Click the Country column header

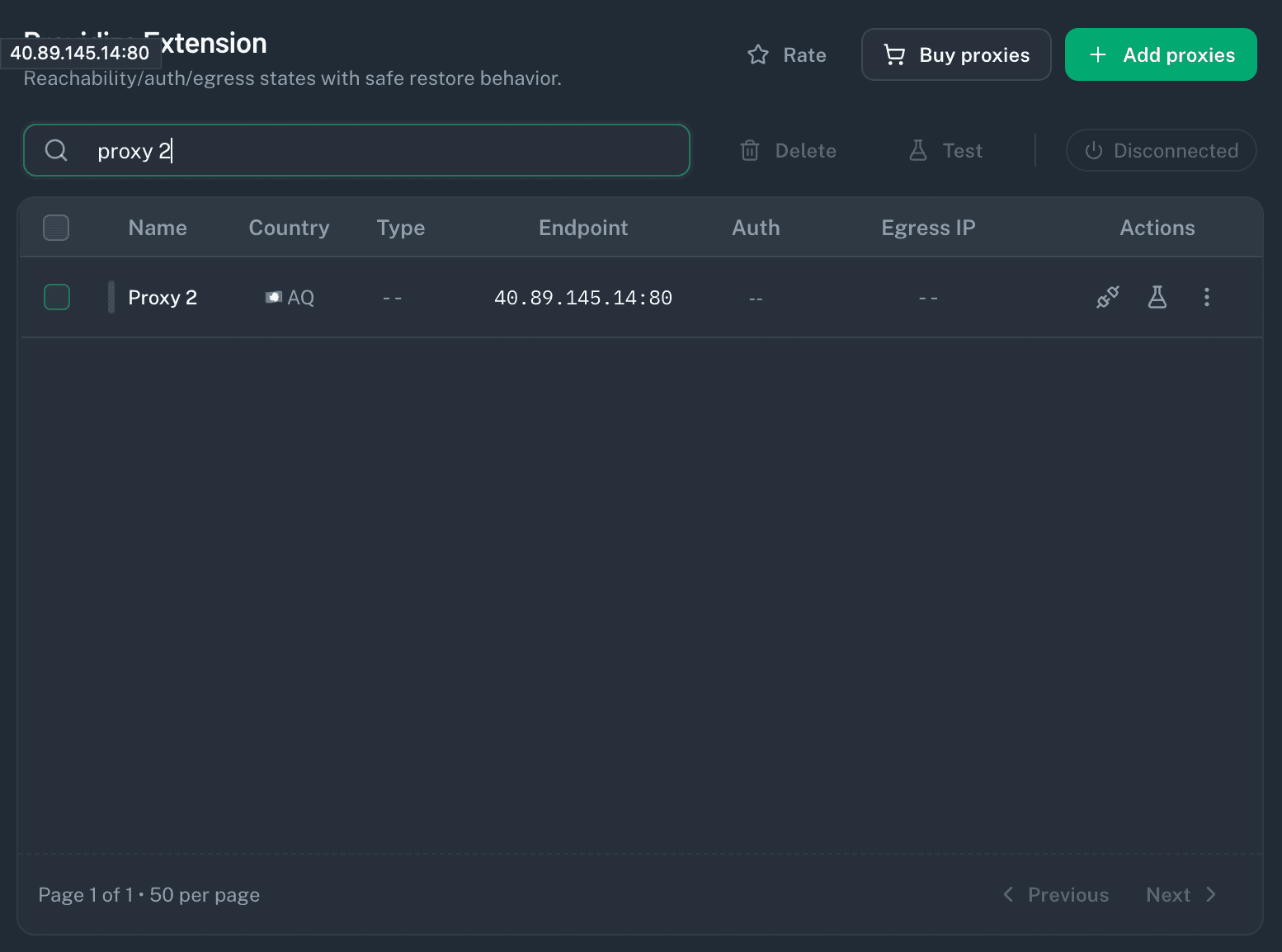tap(289, 228)
